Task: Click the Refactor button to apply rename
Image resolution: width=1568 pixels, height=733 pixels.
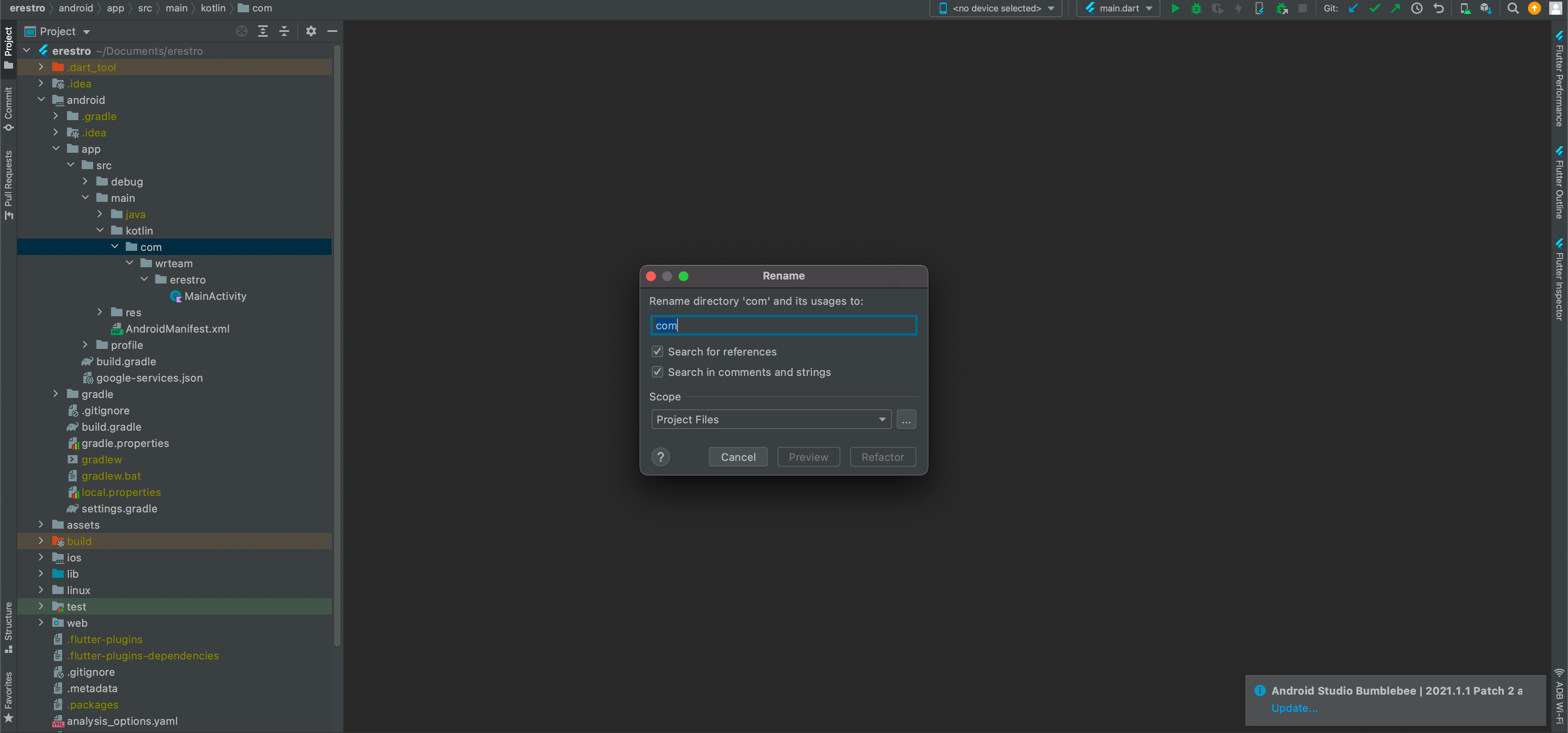Action: pyautogui.click(x=882, y=456)
